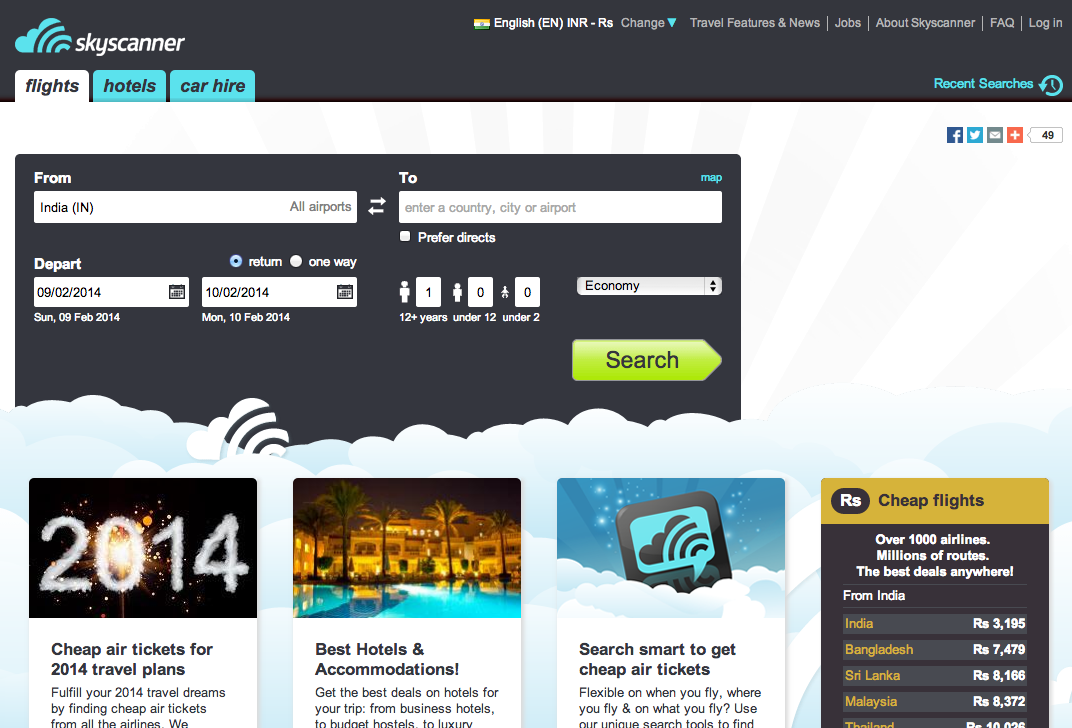The image size is (1072, 728).
Task: Open the depart date calendar icon
Action: click(x=177, y=292)
